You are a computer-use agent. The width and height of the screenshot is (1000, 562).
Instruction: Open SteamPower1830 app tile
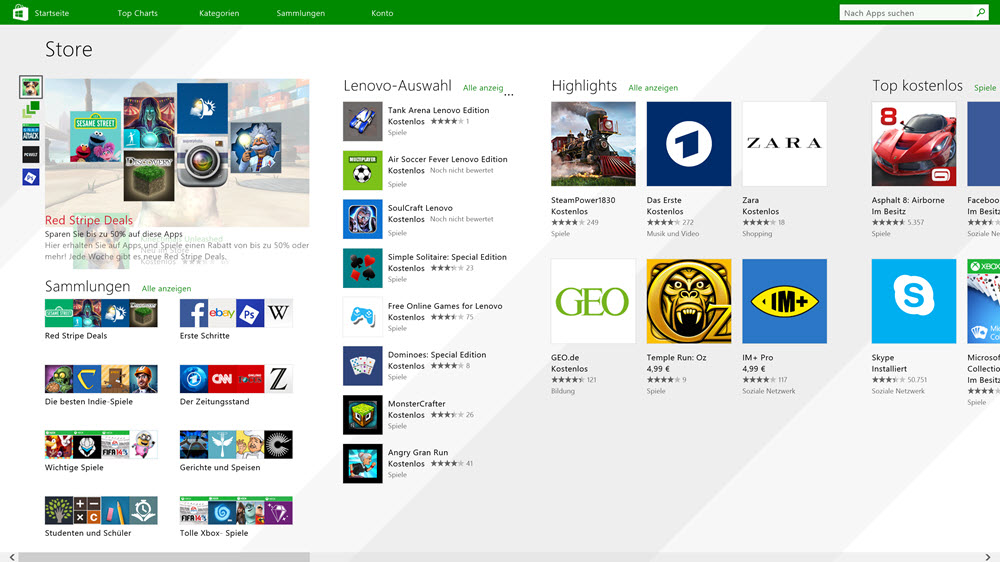pos(593,144)
